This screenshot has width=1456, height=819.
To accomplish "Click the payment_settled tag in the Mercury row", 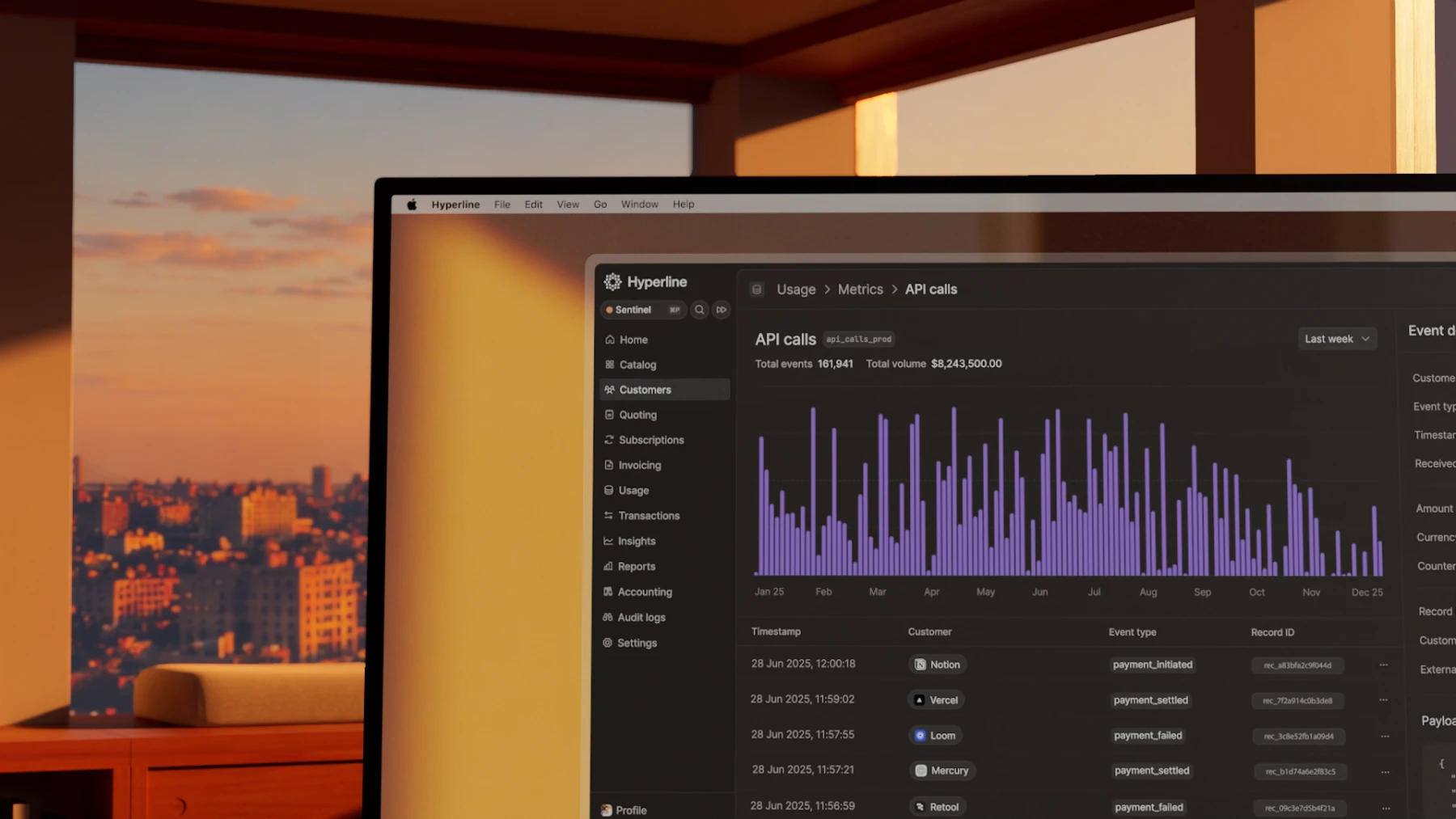I will click(x=1152, y=771).
